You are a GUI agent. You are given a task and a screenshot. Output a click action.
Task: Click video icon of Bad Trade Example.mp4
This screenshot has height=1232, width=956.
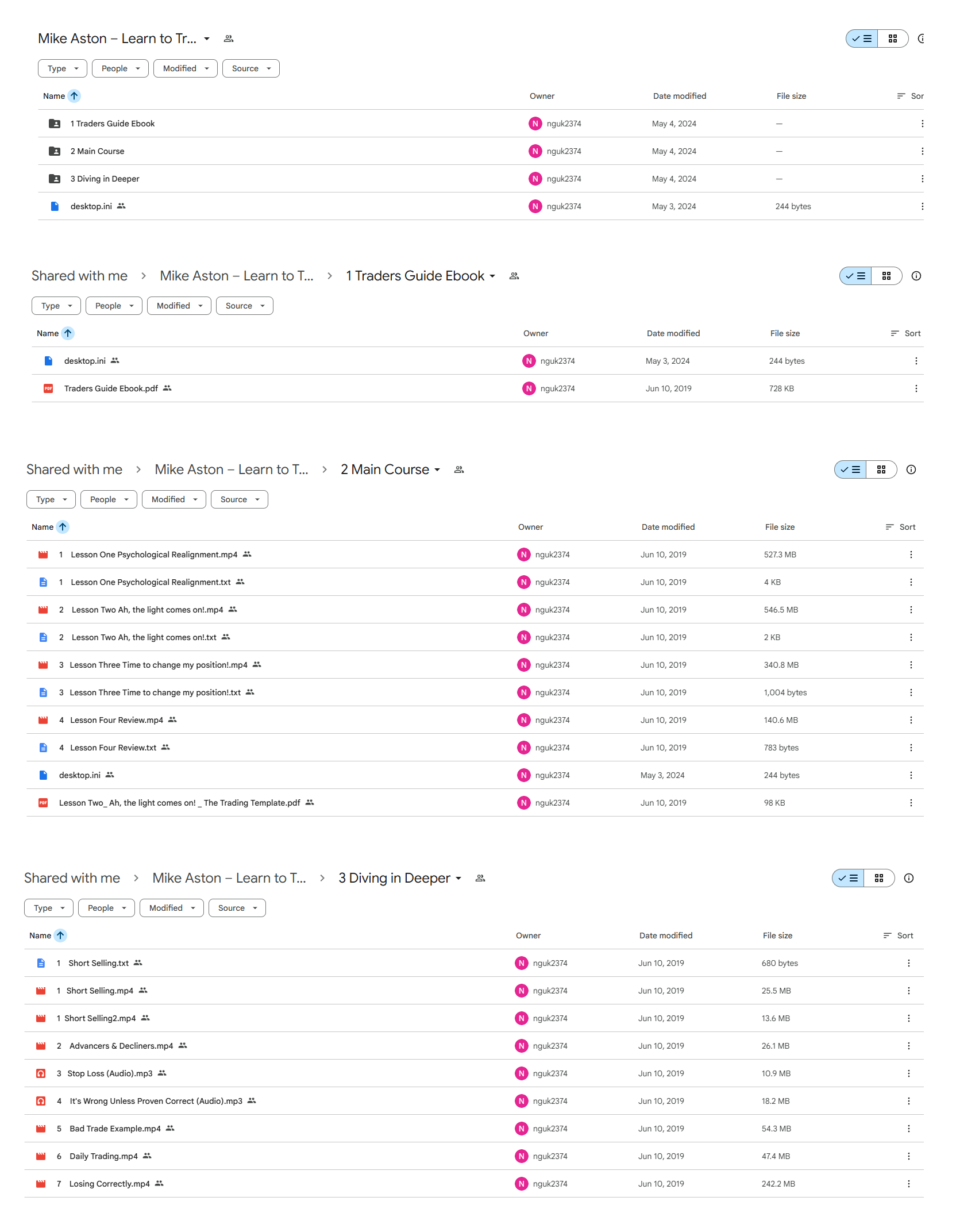click(41, 1129)
